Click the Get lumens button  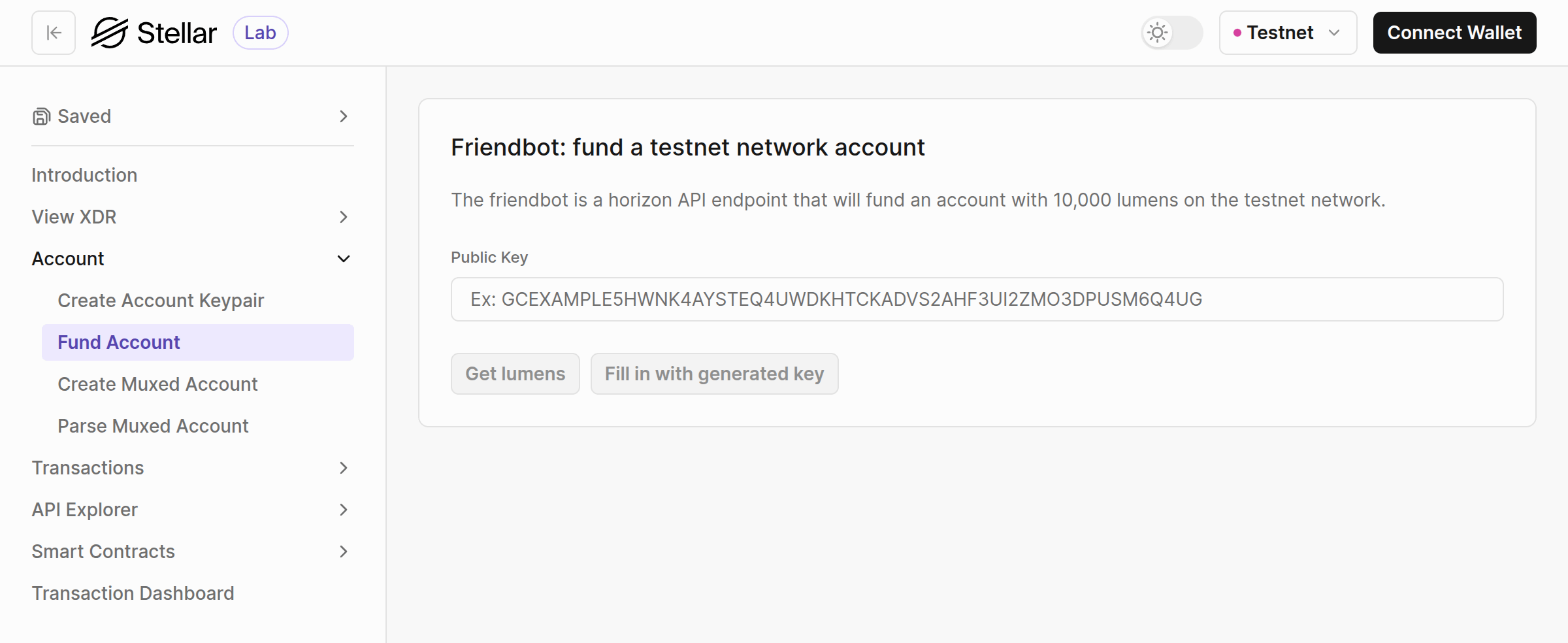[515, 374]
